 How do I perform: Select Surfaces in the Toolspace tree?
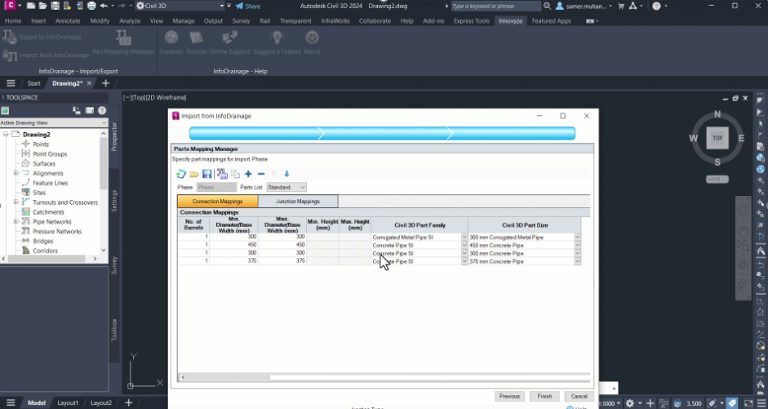point(44,163)
